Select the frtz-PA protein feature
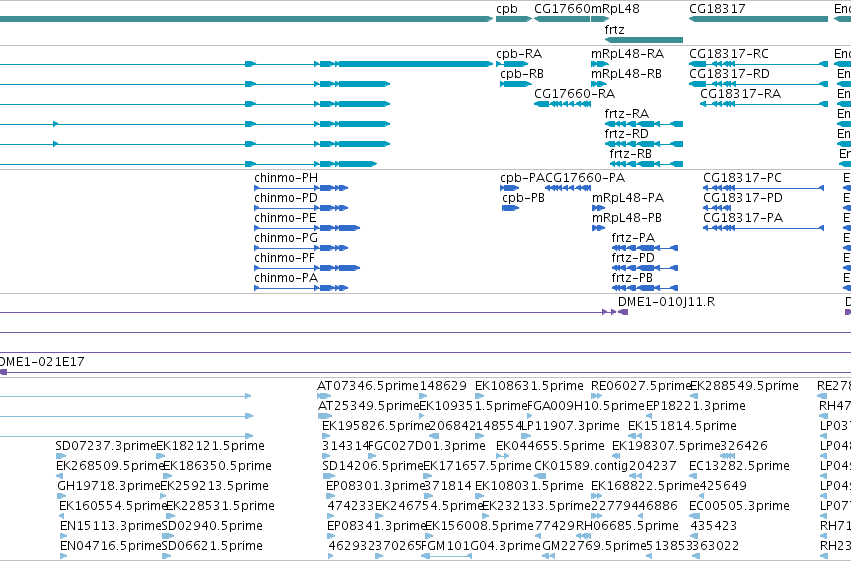This screenshot has width=851, height=561. (645, 248)
